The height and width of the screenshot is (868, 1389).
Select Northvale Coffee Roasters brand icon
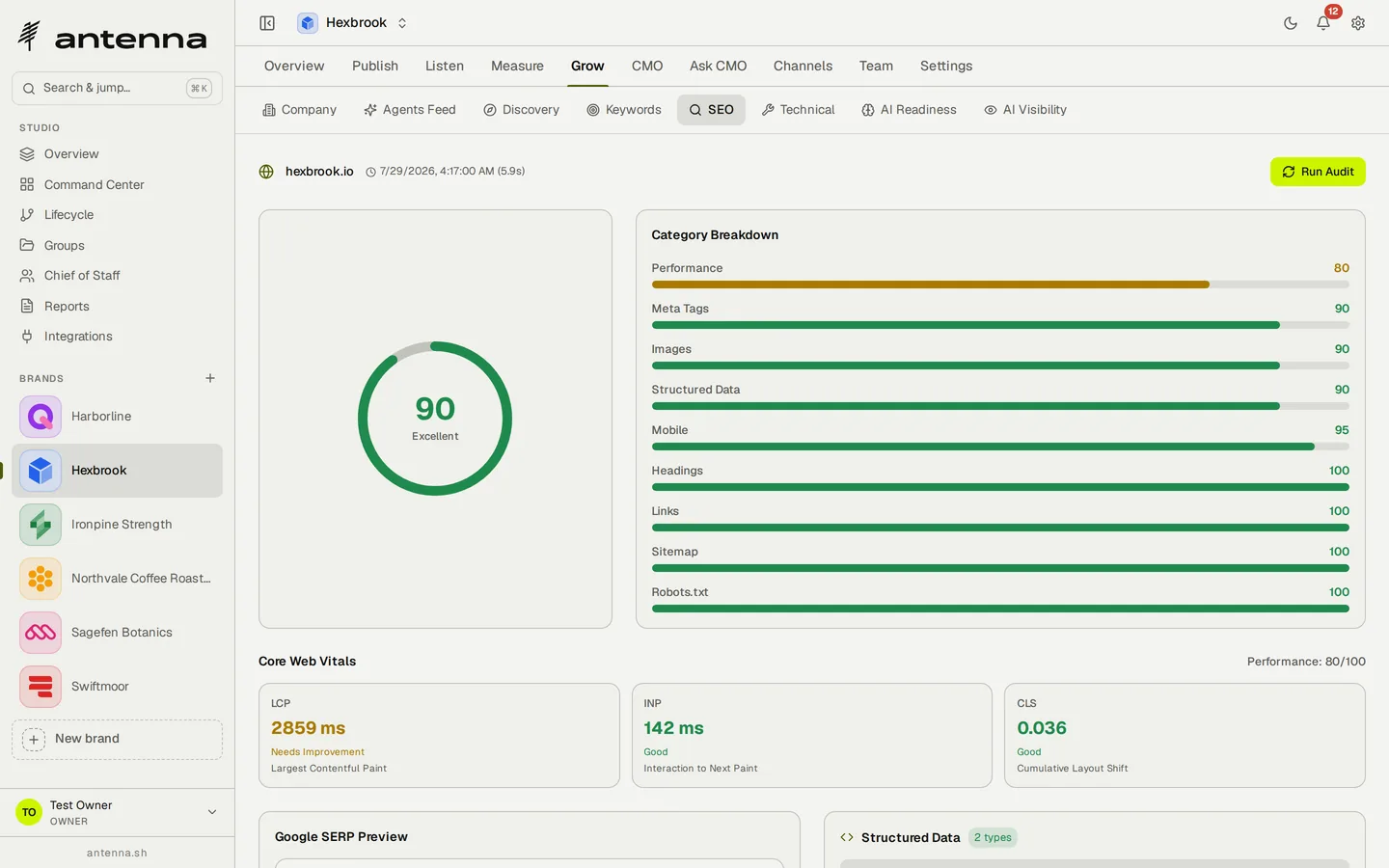(x=41, y=579)
